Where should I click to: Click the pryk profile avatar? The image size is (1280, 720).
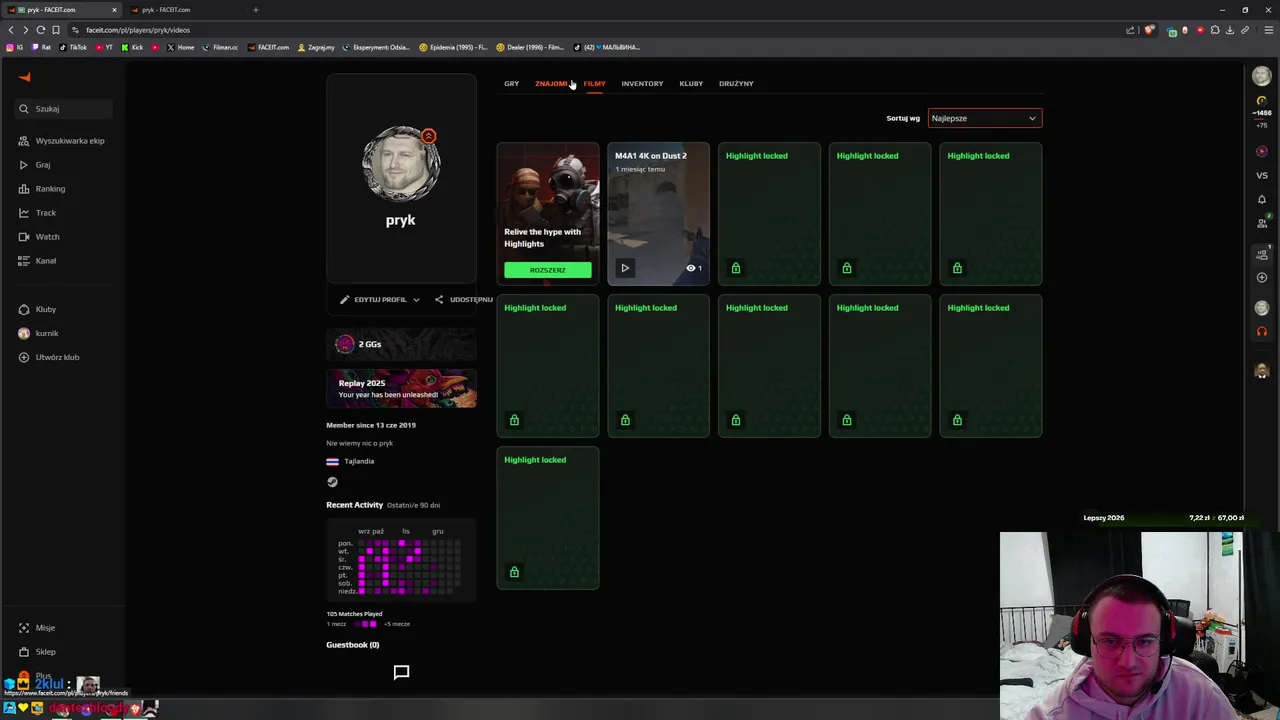[x=401, y=164]
